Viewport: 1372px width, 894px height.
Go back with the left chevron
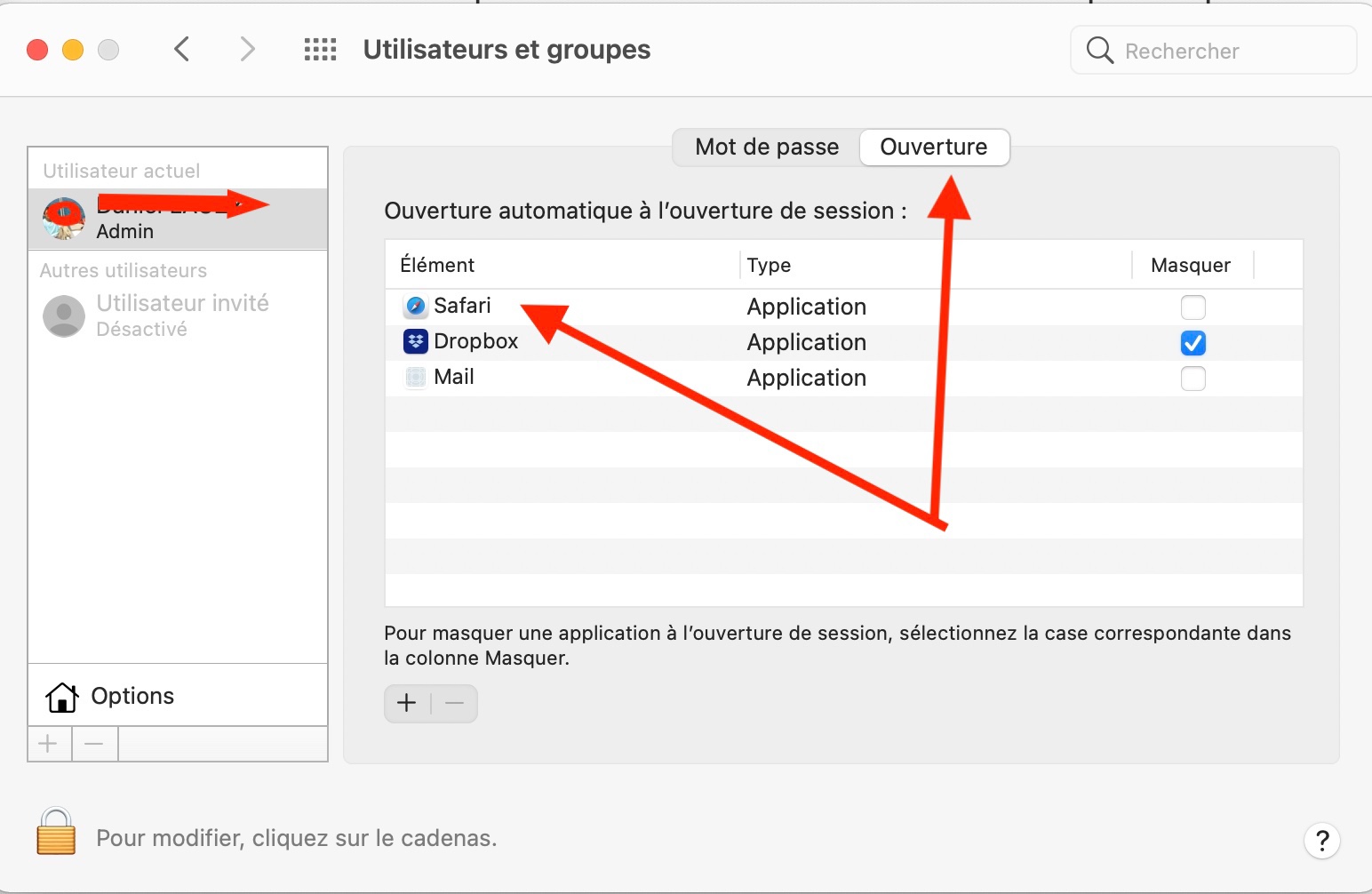coord(182,50)
